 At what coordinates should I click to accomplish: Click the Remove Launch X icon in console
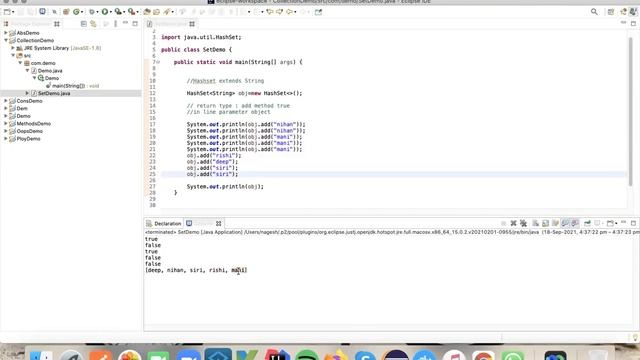coord(513,223)
